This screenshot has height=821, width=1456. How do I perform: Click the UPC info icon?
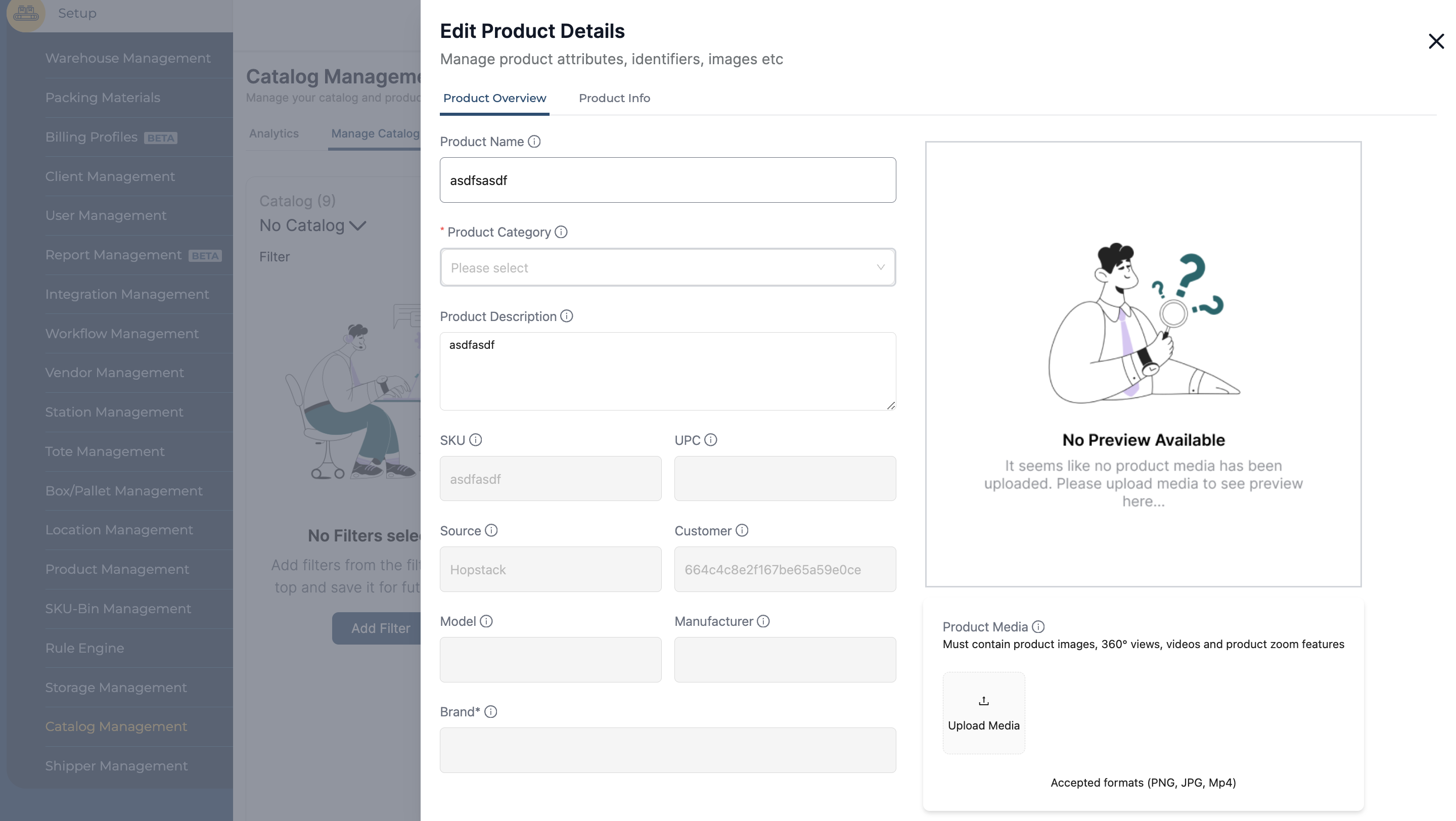coord(710,440)
